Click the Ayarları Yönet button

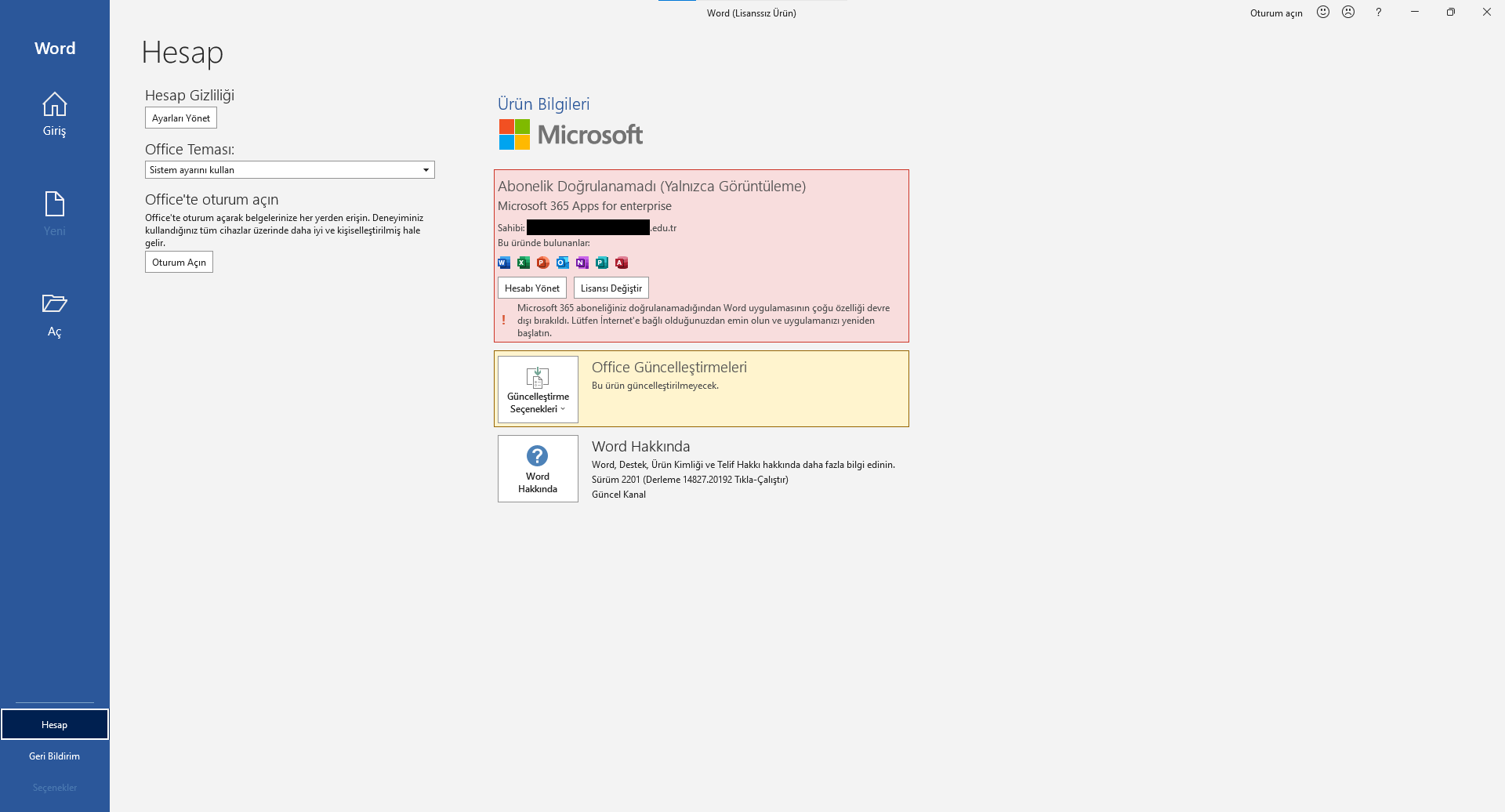coord(181,118)
